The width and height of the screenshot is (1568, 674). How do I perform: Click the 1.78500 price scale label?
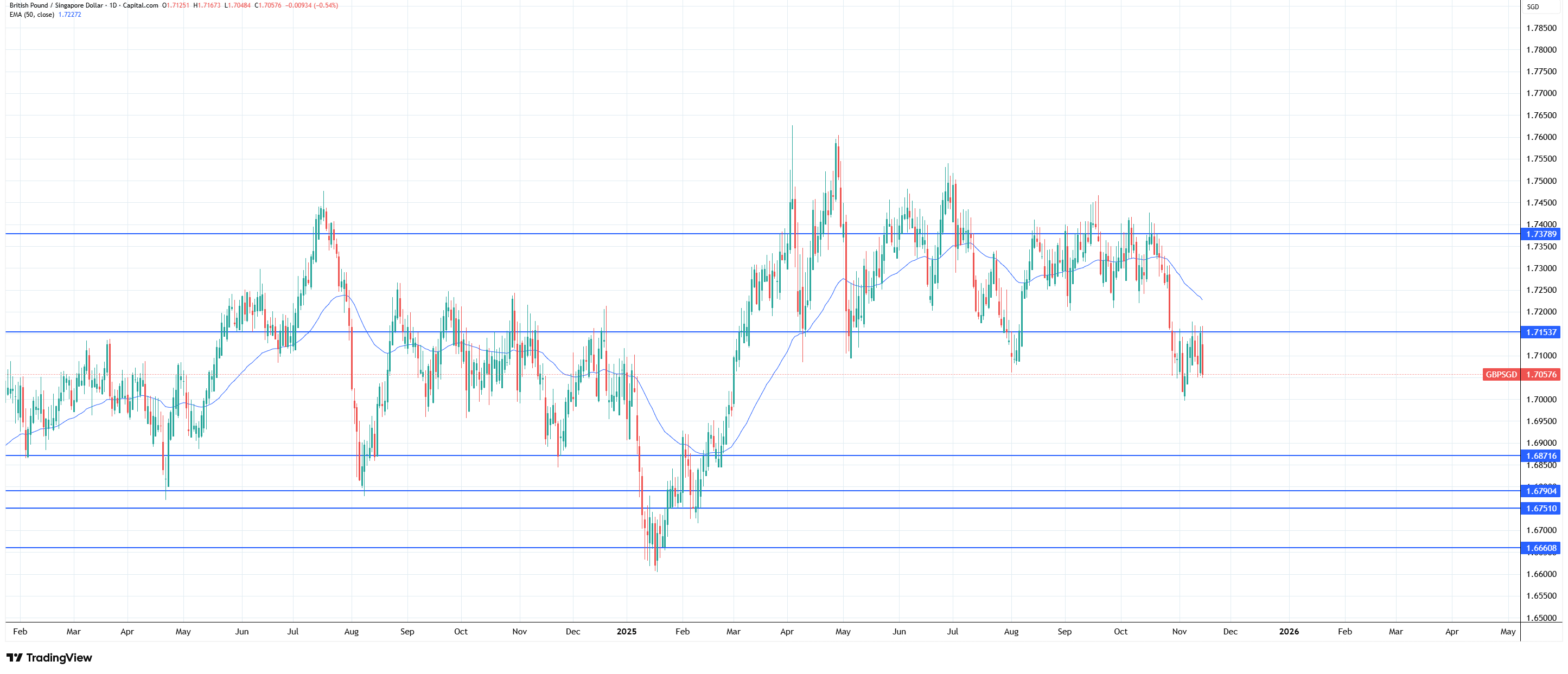point(1541,28)
